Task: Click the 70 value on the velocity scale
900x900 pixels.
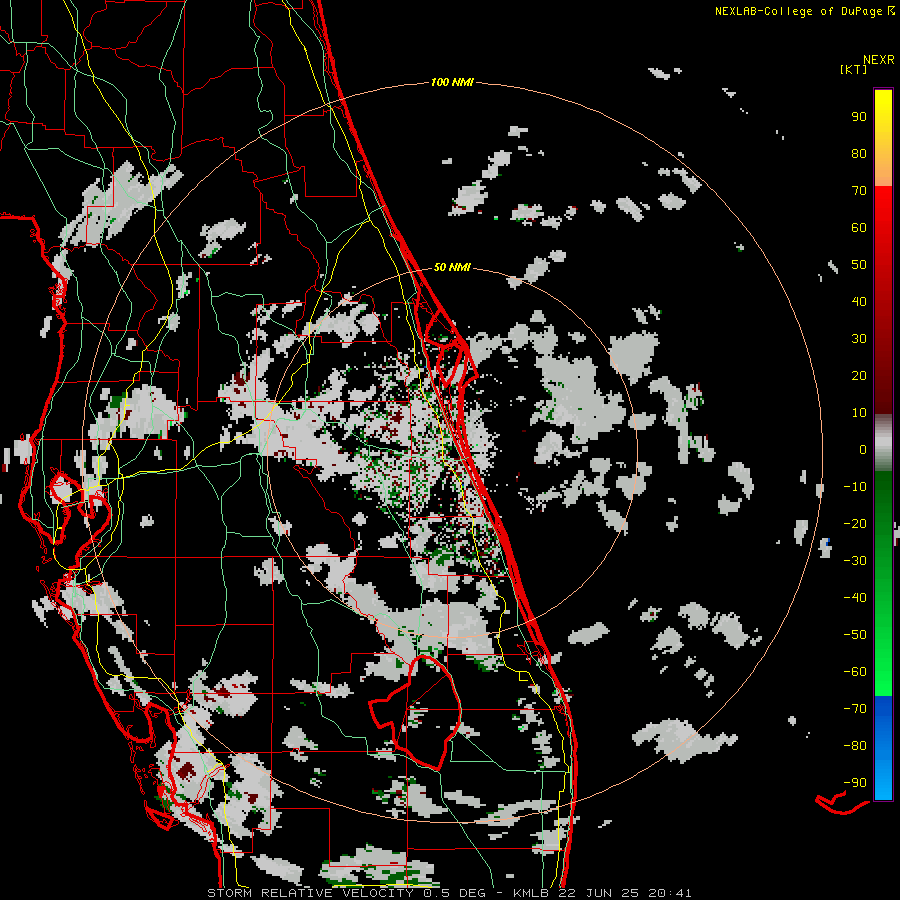Action: point(859,191)
